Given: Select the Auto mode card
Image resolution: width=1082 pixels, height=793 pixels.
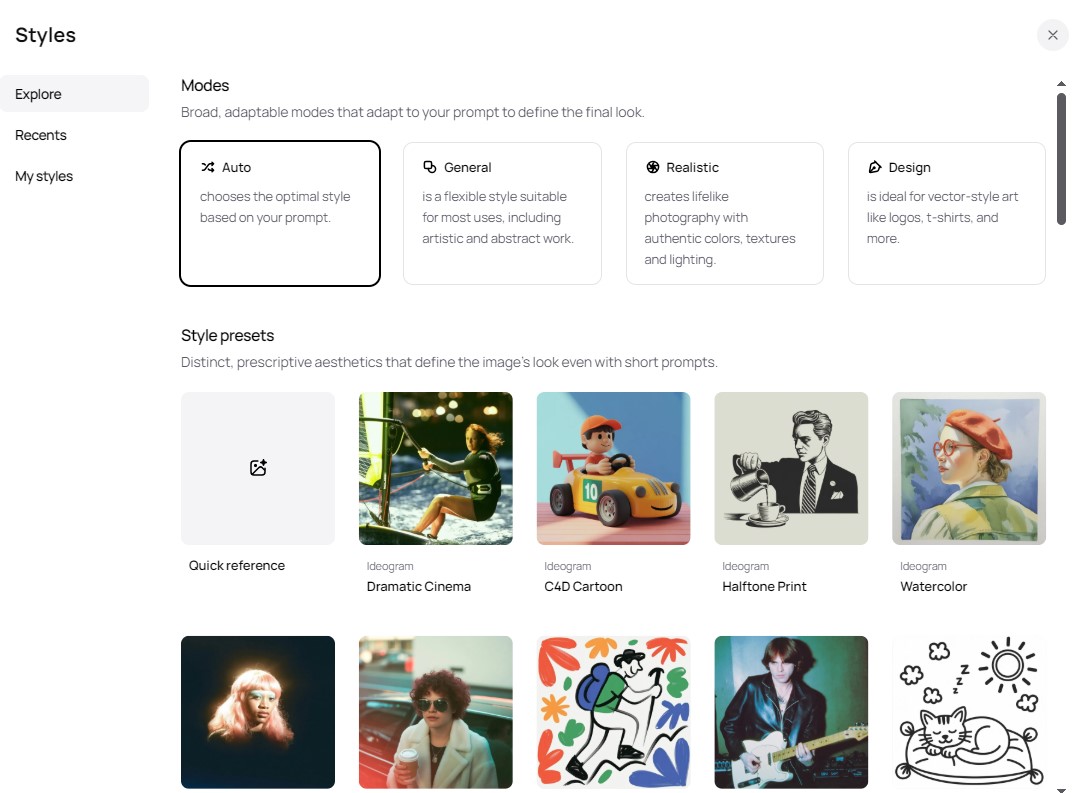Looking at the screenshot, I should click(x=280, y=213).
